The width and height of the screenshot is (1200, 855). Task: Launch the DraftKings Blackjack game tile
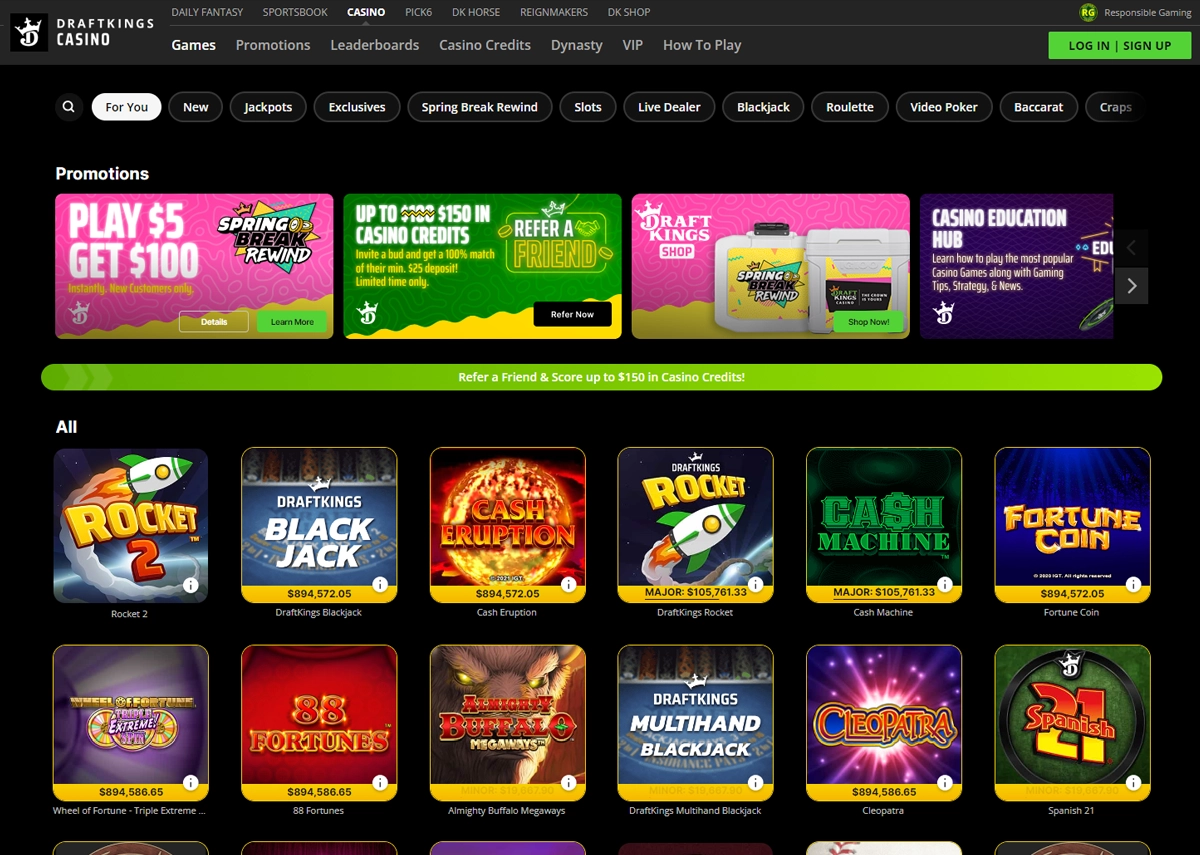[x=319, y=525]
